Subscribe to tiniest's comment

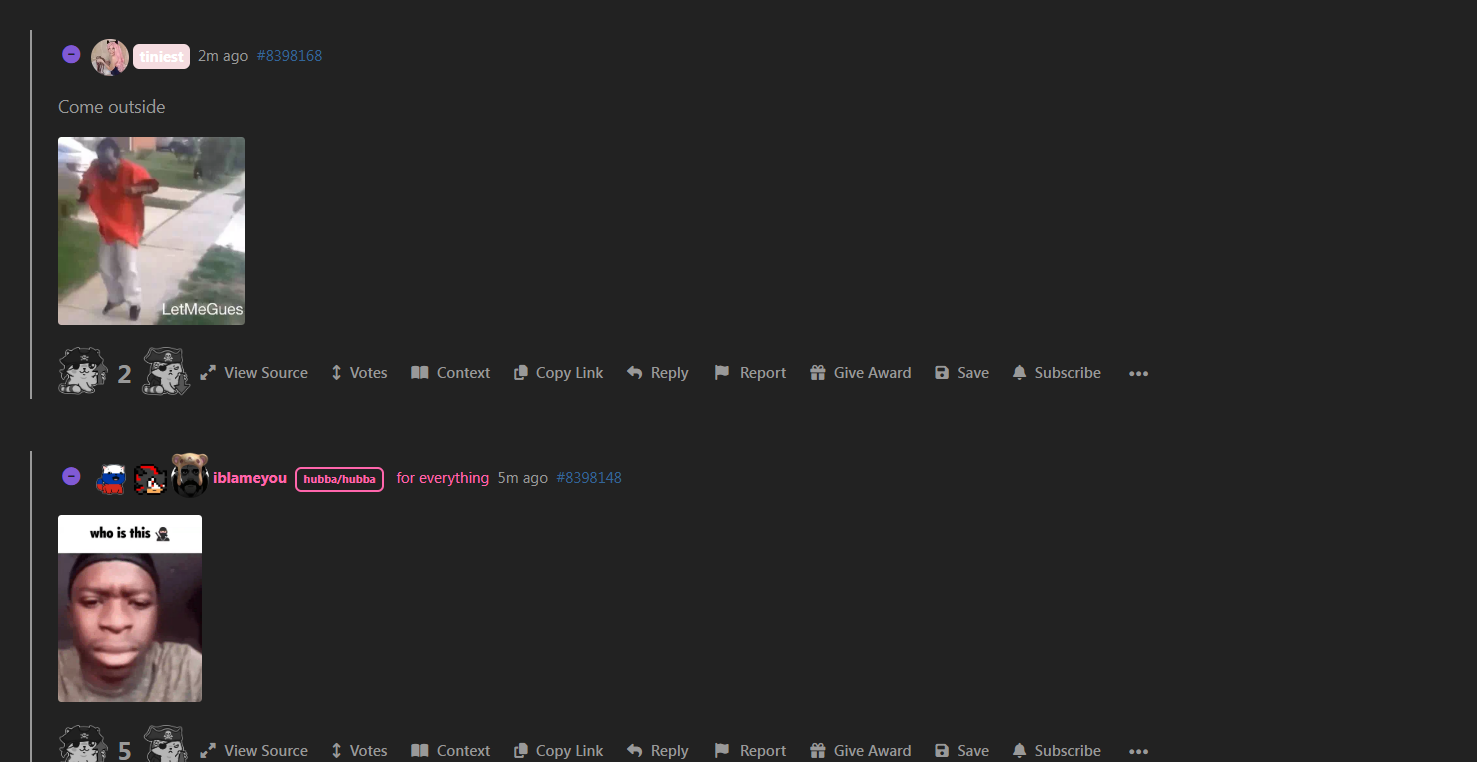(x=1056, y=373)
